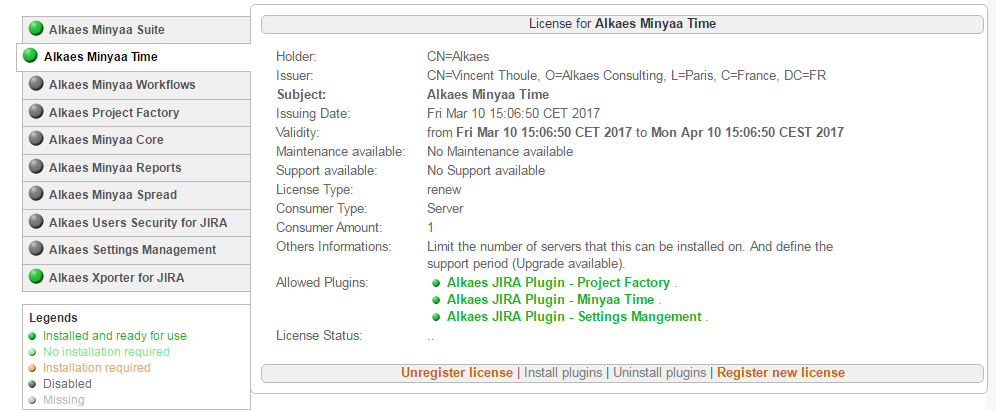Click gray status icon beside Alkaes Minyaa Workflows
Screen dimensions: 996x410
click(37, 85)
